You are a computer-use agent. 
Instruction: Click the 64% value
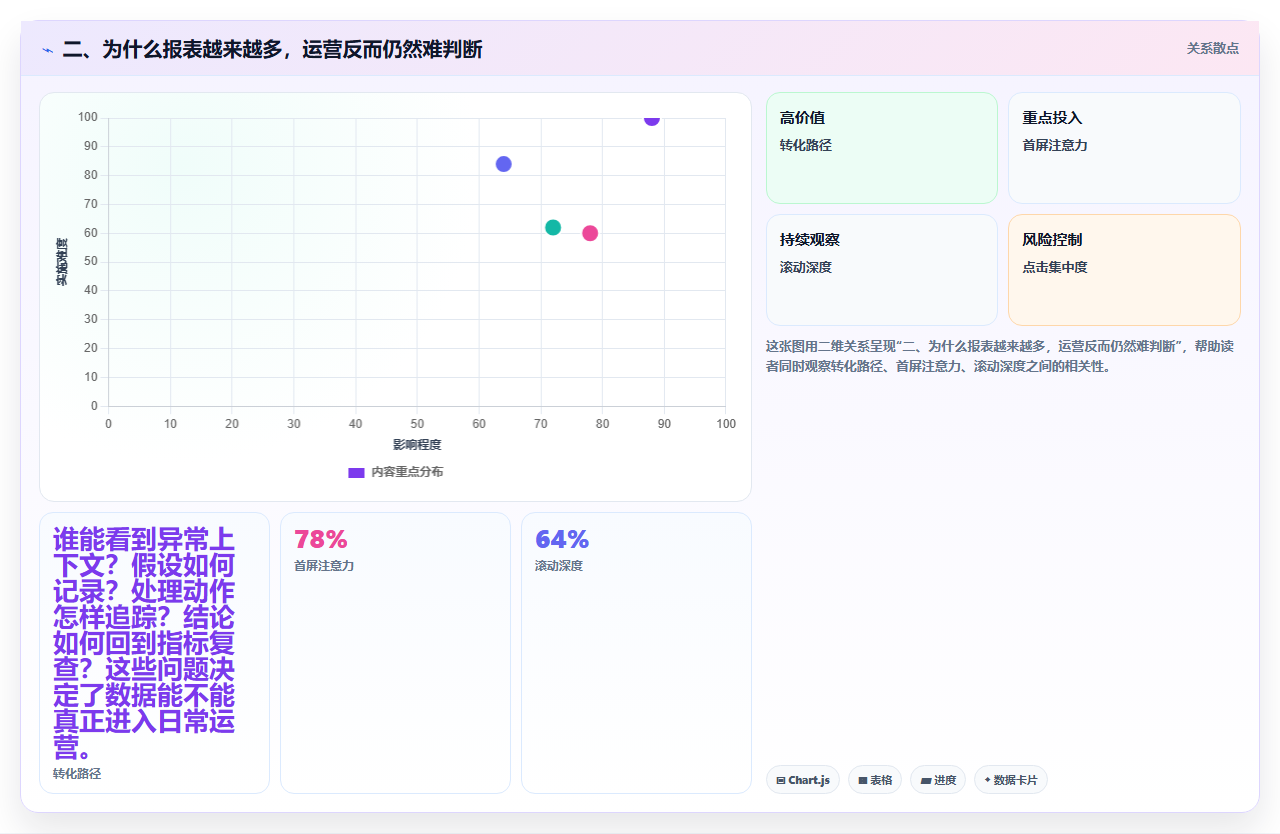coord(562,540)
